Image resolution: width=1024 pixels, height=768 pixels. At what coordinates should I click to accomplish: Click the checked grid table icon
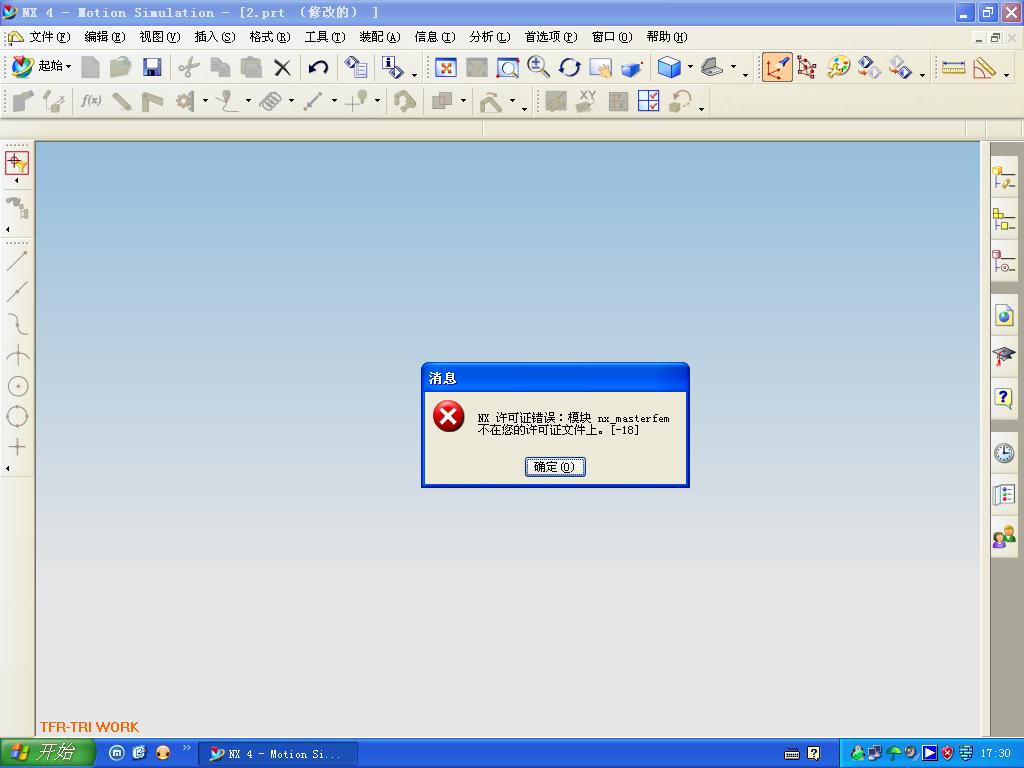[x=648, y=101]
